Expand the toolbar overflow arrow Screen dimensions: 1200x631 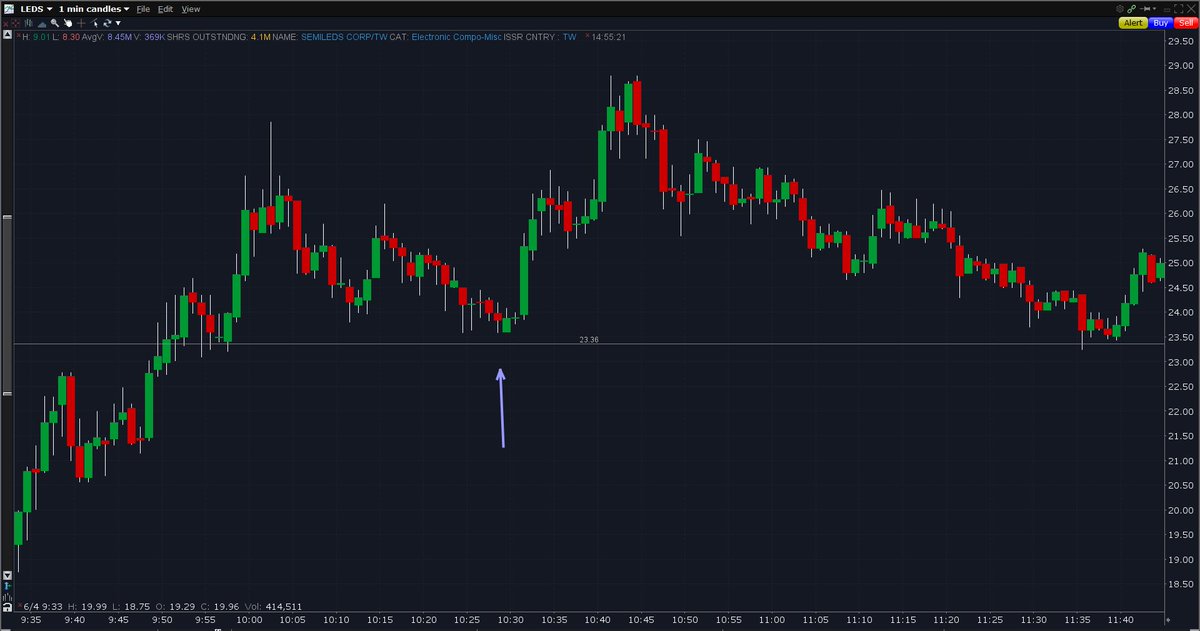tap(118, 24)
